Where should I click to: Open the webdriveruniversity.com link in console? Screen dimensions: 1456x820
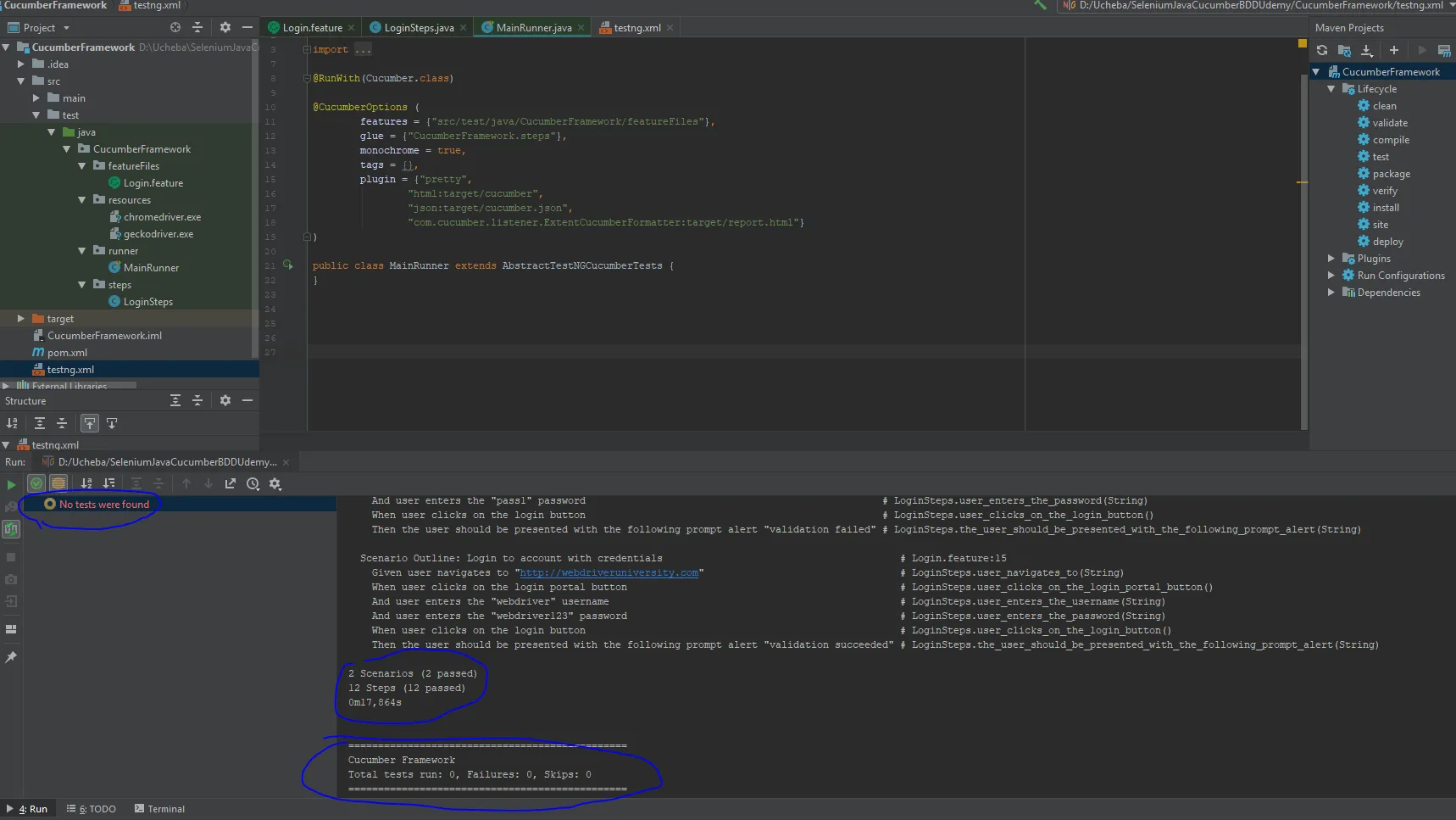click(x=609, y=573)
